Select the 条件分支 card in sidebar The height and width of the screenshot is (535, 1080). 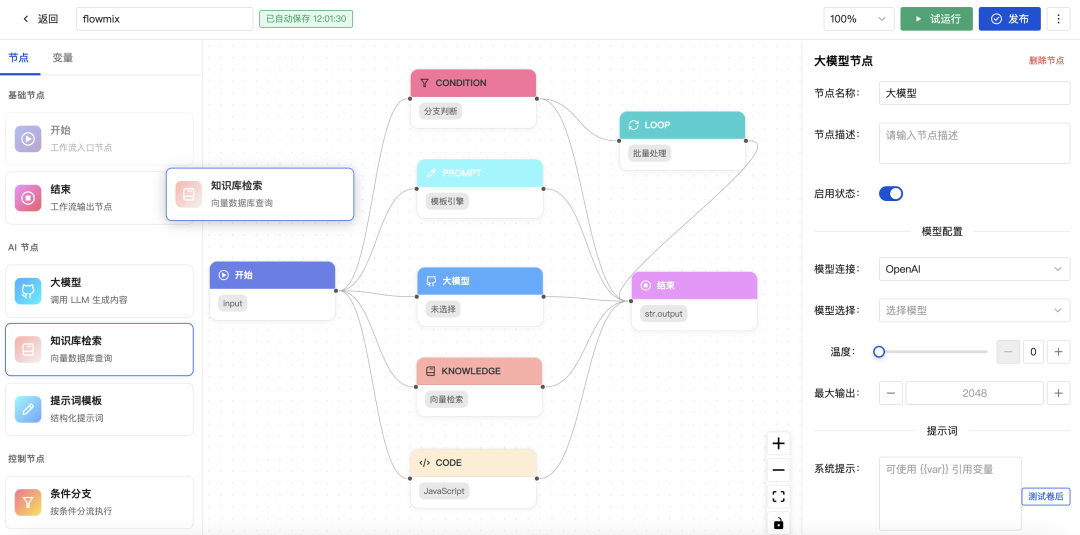coord(99,502)
